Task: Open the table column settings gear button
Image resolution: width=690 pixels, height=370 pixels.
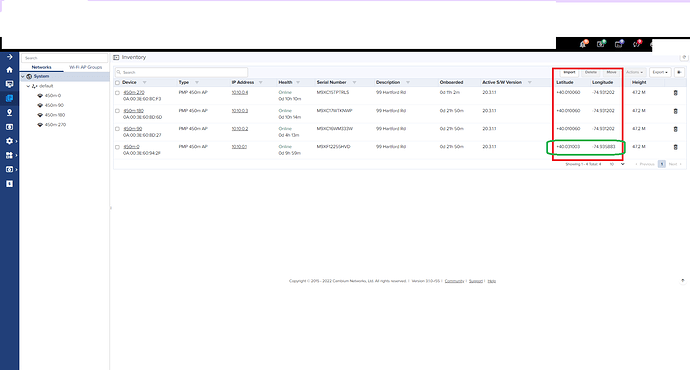Action: (679, 72)
